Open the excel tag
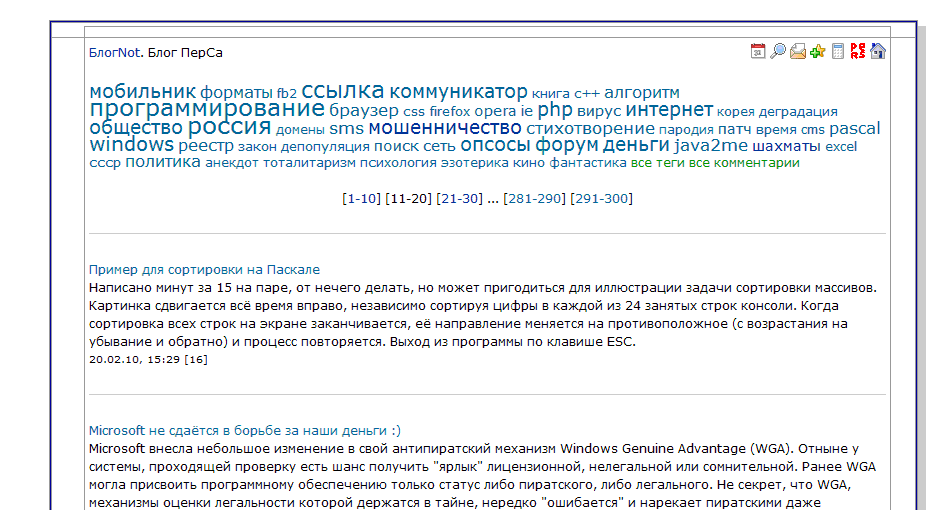The width and height of the screenshot is (947, 510). (841, 147)
